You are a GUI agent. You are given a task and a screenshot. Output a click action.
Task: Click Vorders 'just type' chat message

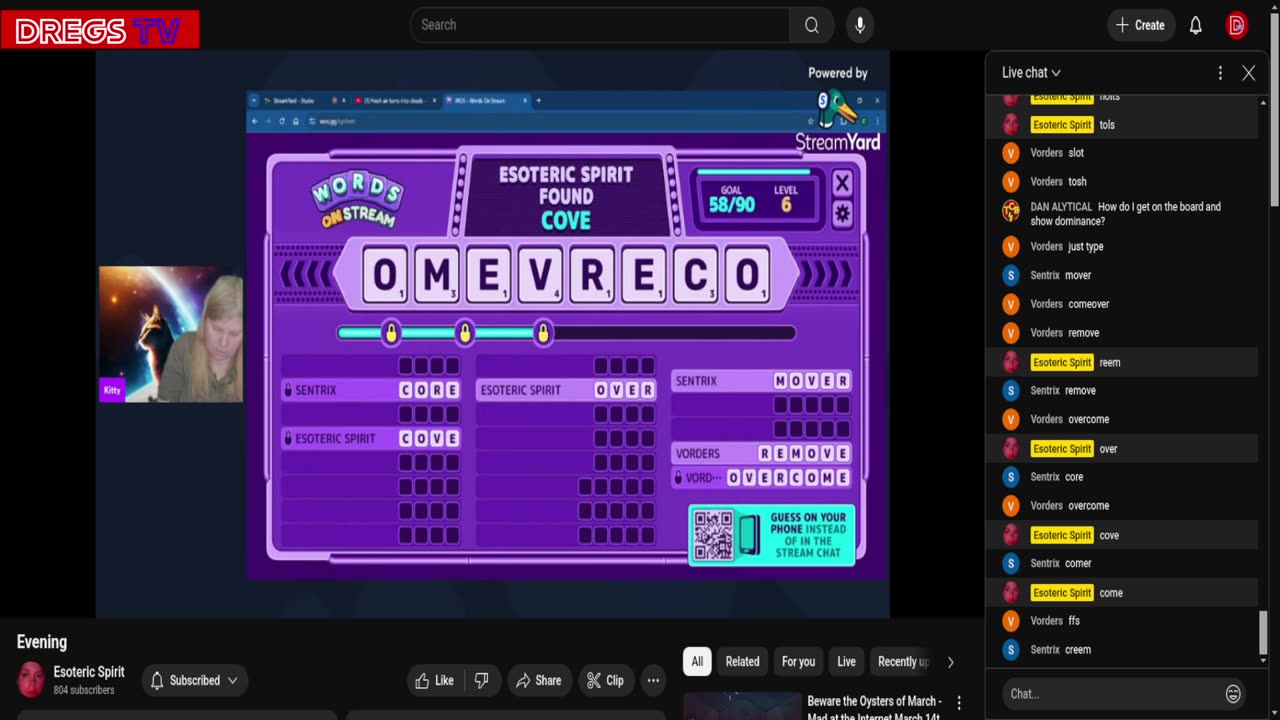pyautogui.click(x=1120, y=247)
